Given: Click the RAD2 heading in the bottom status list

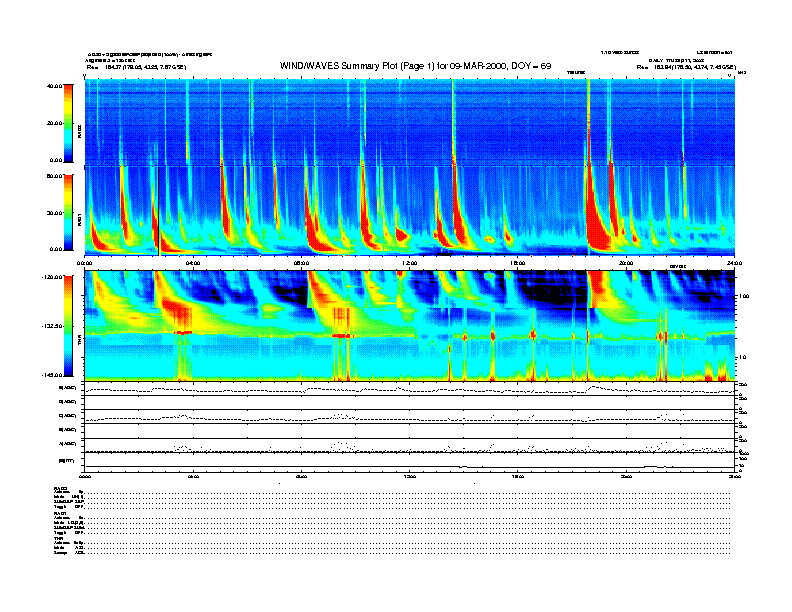Looking at the screenshot, I should 61,488.
